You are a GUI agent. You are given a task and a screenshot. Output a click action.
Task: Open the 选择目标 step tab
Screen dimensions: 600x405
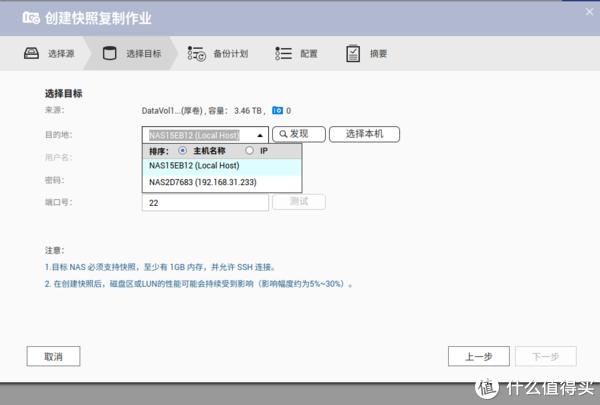(x=132, y=54)
